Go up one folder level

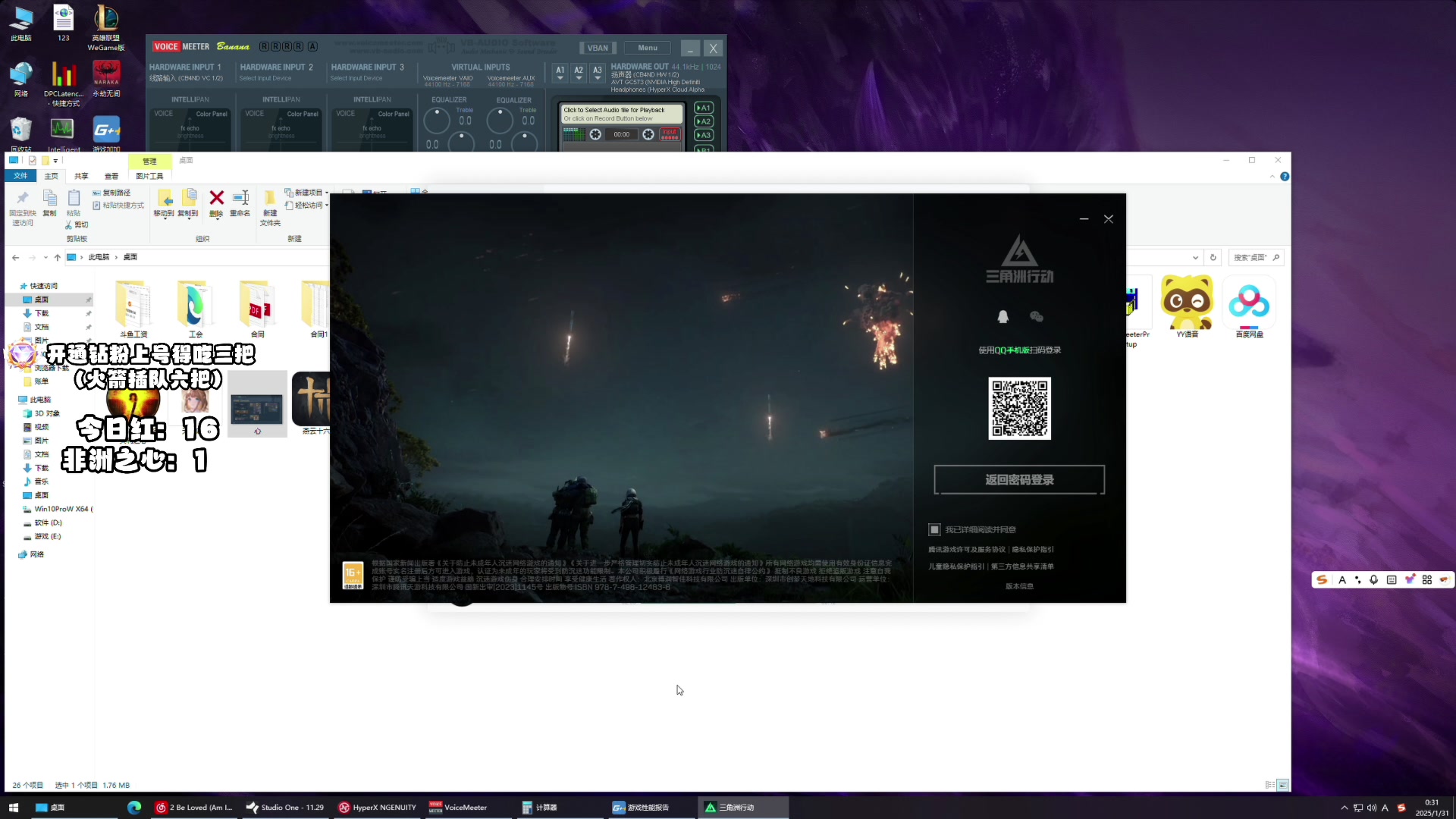58,257
